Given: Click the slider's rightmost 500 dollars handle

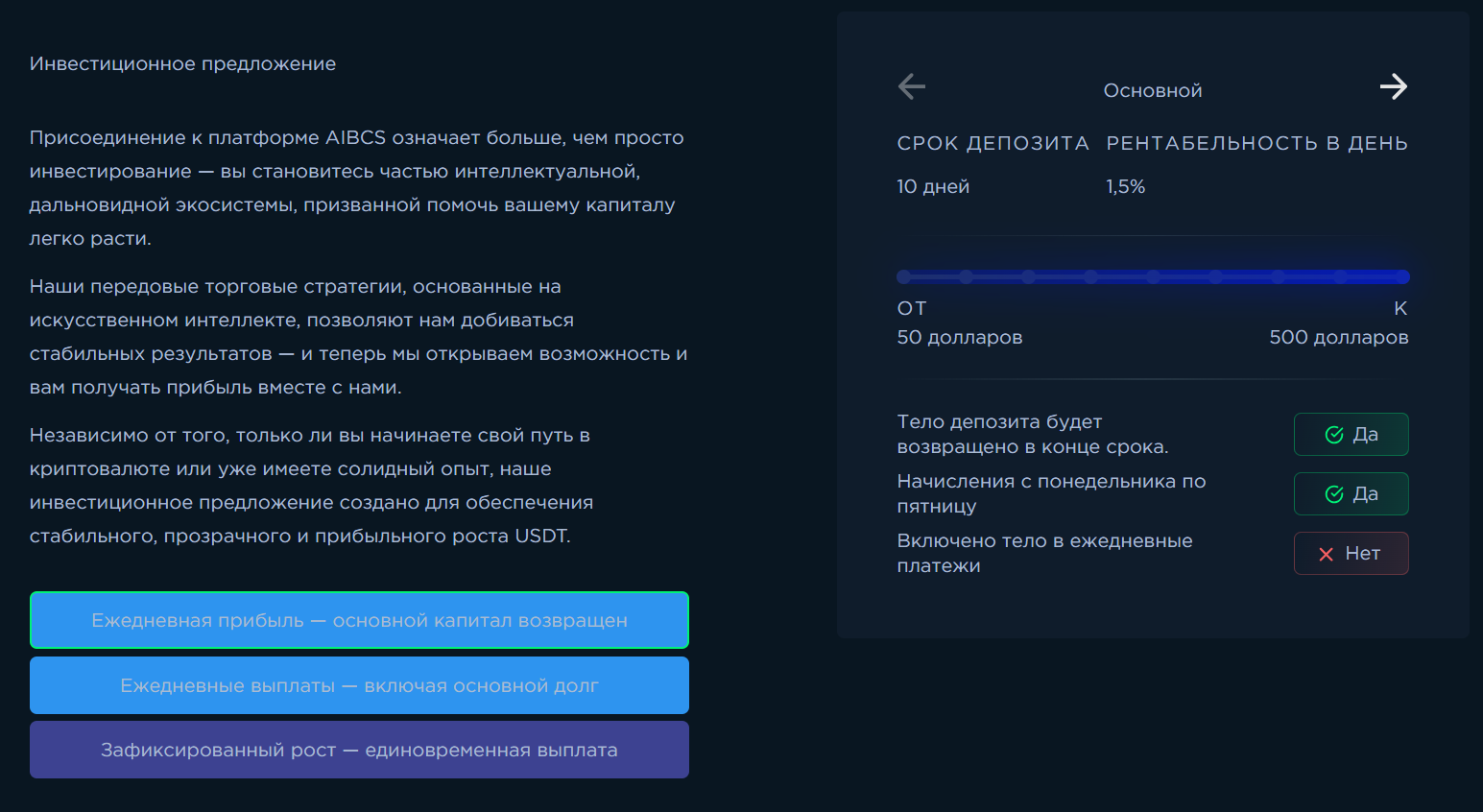Looking at the screenshot, I should [x=1402, y=276].
